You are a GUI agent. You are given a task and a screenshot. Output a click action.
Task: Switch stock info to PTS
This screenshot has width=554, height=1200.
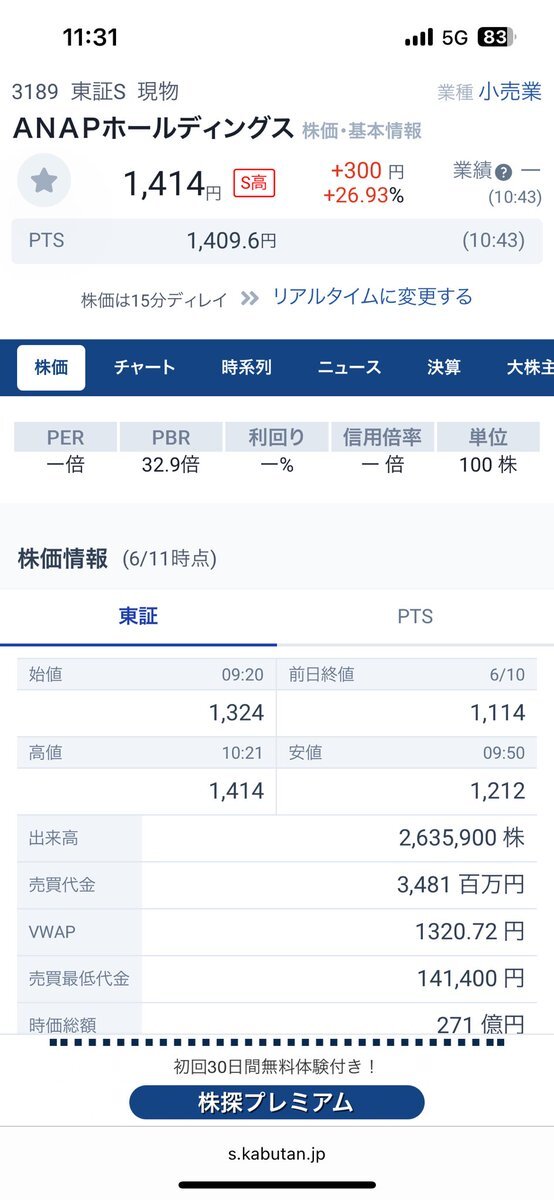coord(415,617)
